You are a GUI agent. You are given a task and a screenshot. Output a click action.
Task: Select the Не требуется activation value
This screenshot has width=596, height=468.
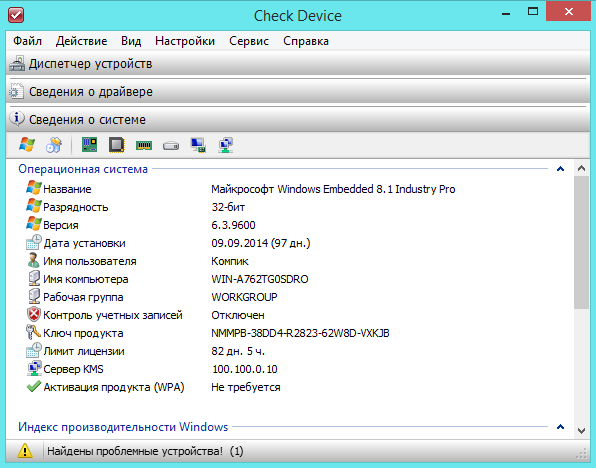tap(246, 387)
